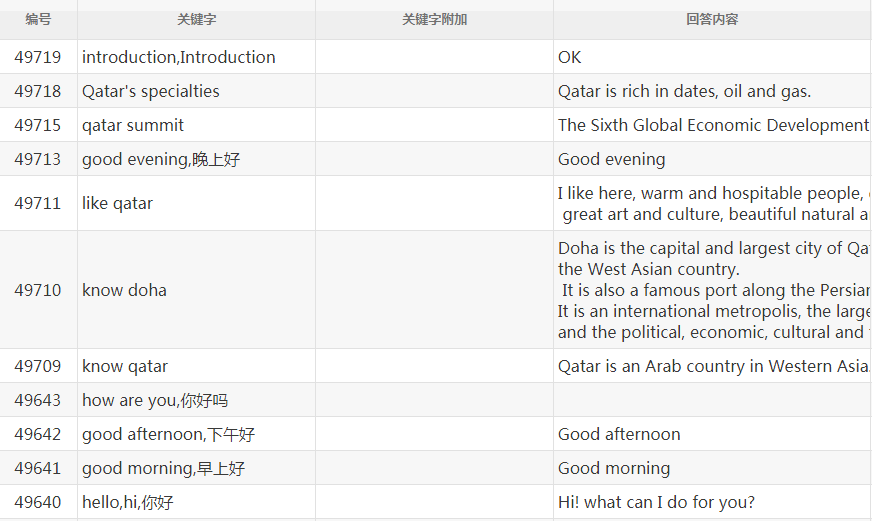872x521 pixels.
Task: Click the 关键字附加 column header
Action: (x=434, y=19)
